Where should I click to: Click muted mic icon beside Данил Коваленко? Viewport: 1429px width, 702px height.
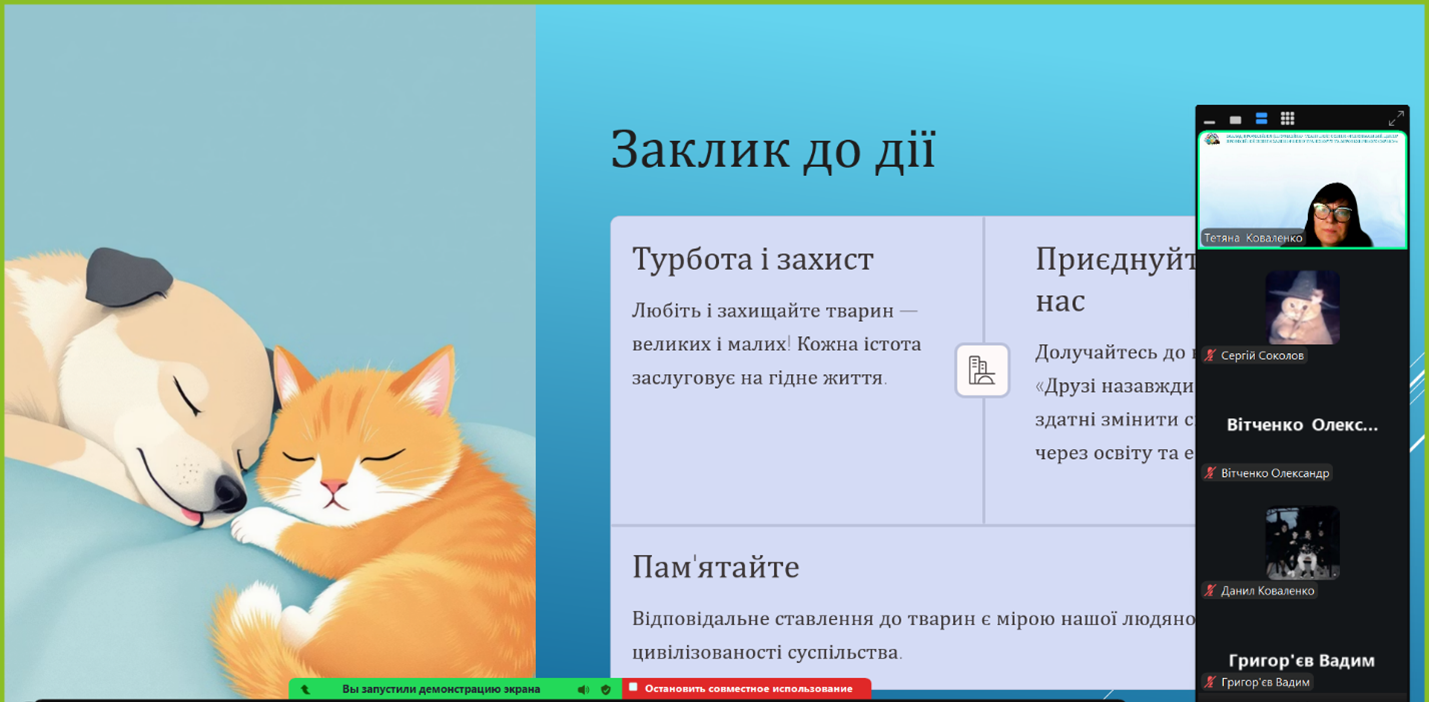point(1211,591)
